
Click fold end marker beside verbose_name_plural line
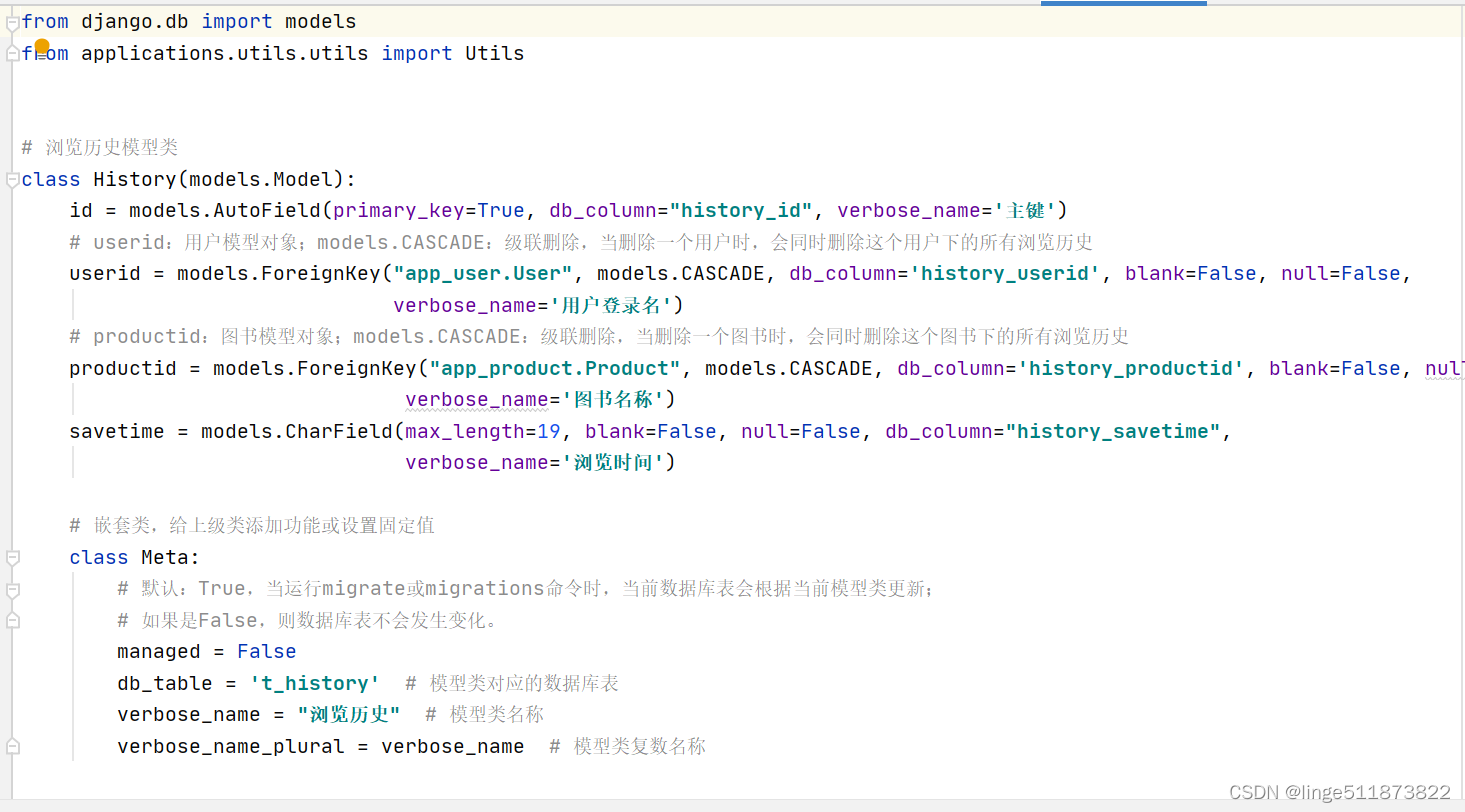[12, 746]
